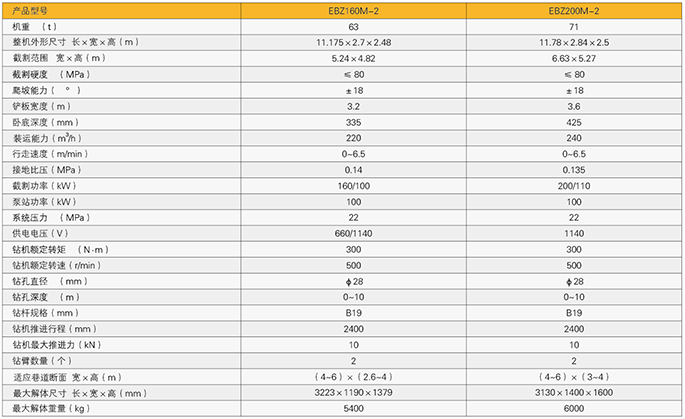Click the 3130×1400×1600 disassembly size cell
685x419 pixels.
(574, 391)
